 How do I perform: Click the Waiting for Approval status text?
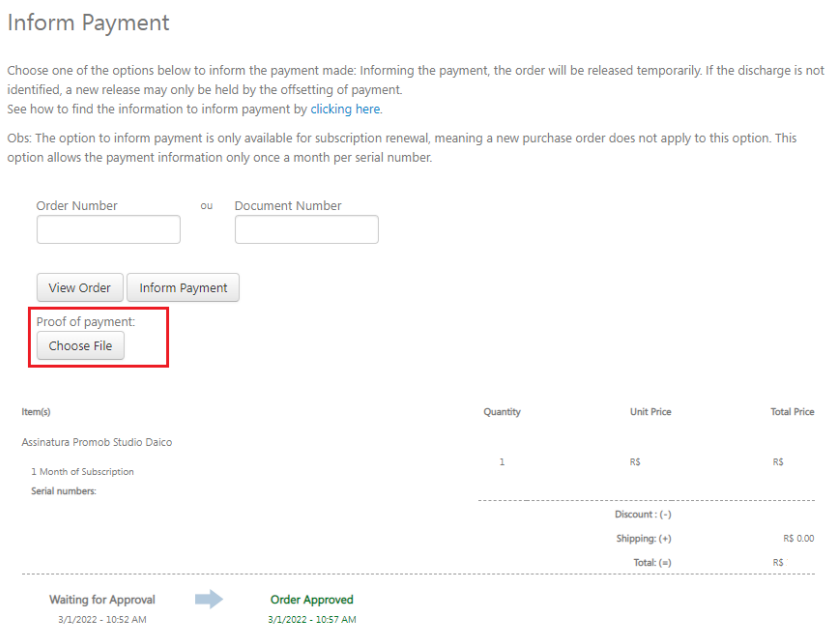coord(102,599)
